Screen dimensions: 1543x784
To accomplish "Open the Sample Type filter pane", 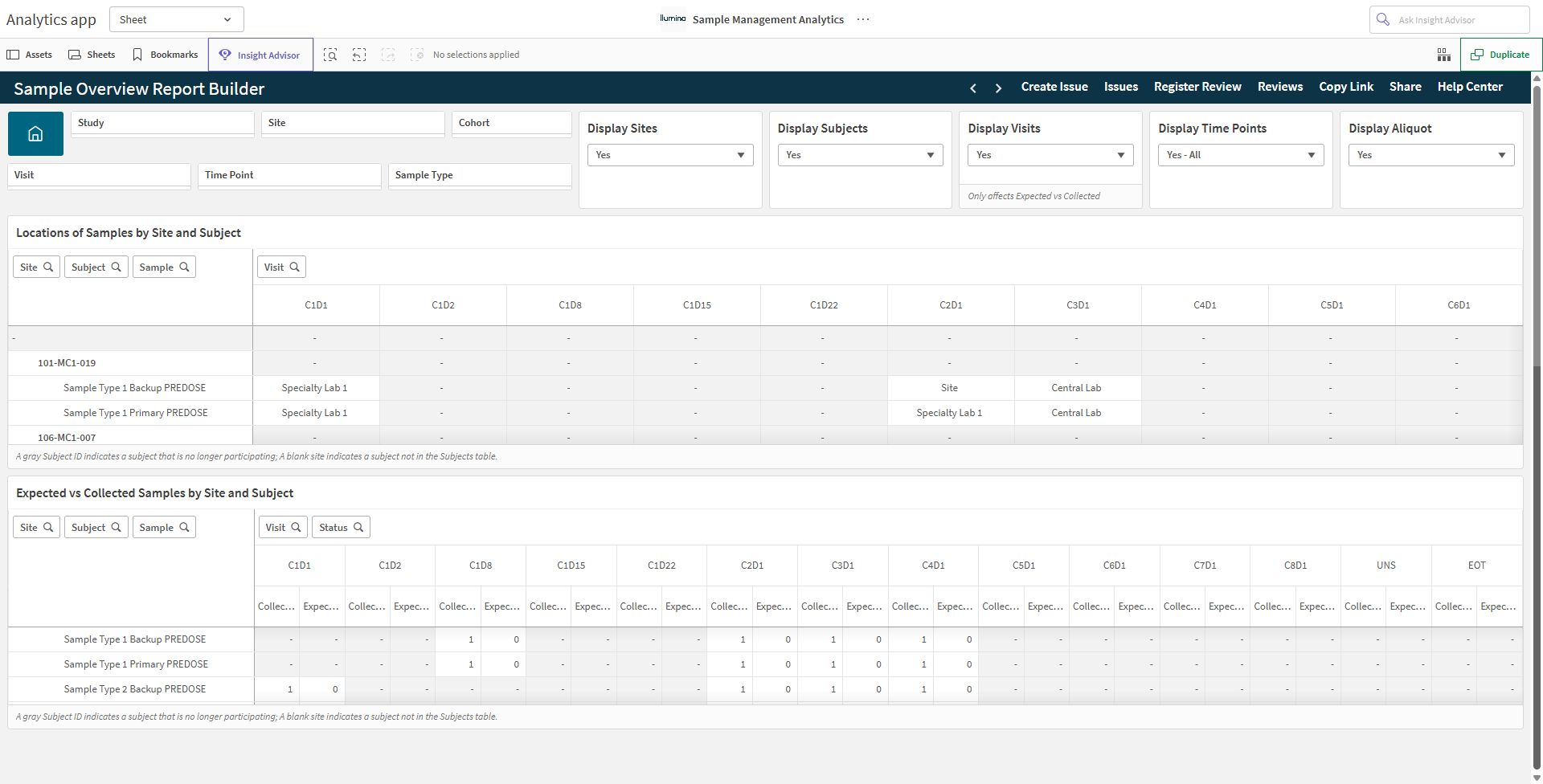I will click(480, 175).
